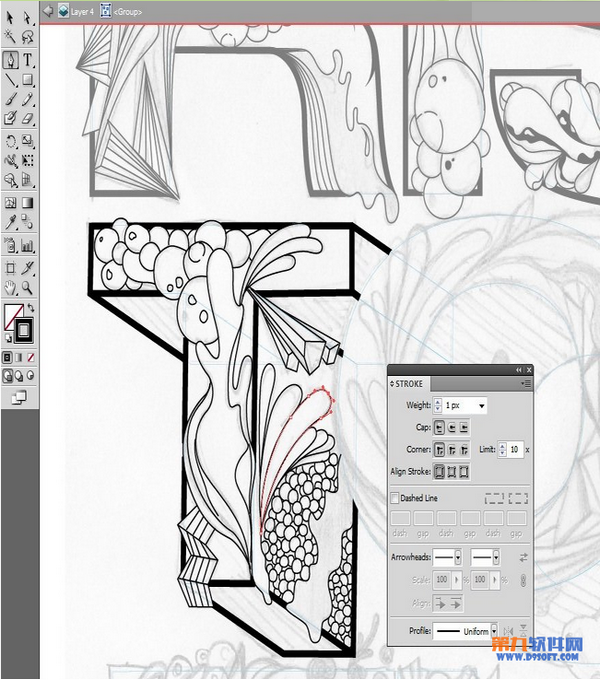The image size is (600, 680).
Task: Select the Line Segment tool
Action: 10,80
